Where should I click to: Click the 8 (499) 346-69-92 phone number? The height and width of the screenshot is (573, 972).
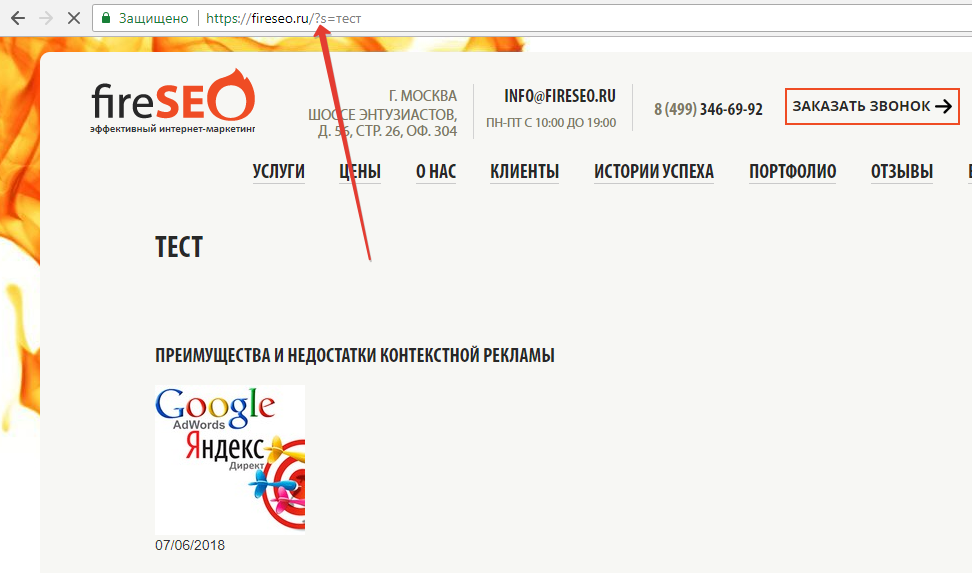708,109
